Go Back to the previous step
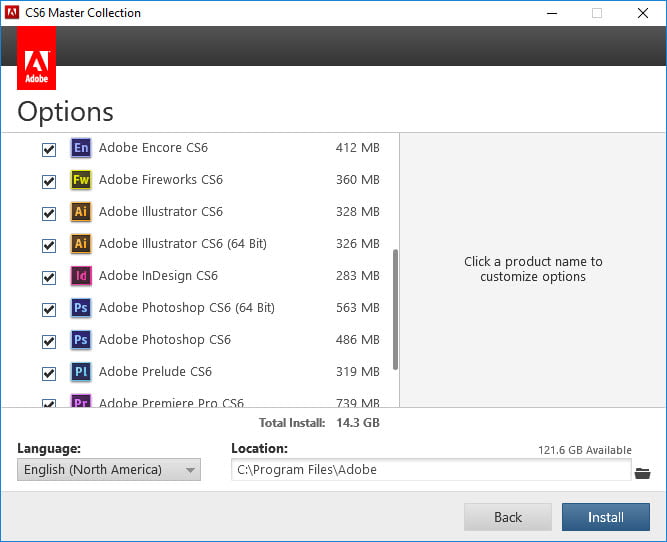The height and width of the screenshot is (542, 667). tap(508, 517)
